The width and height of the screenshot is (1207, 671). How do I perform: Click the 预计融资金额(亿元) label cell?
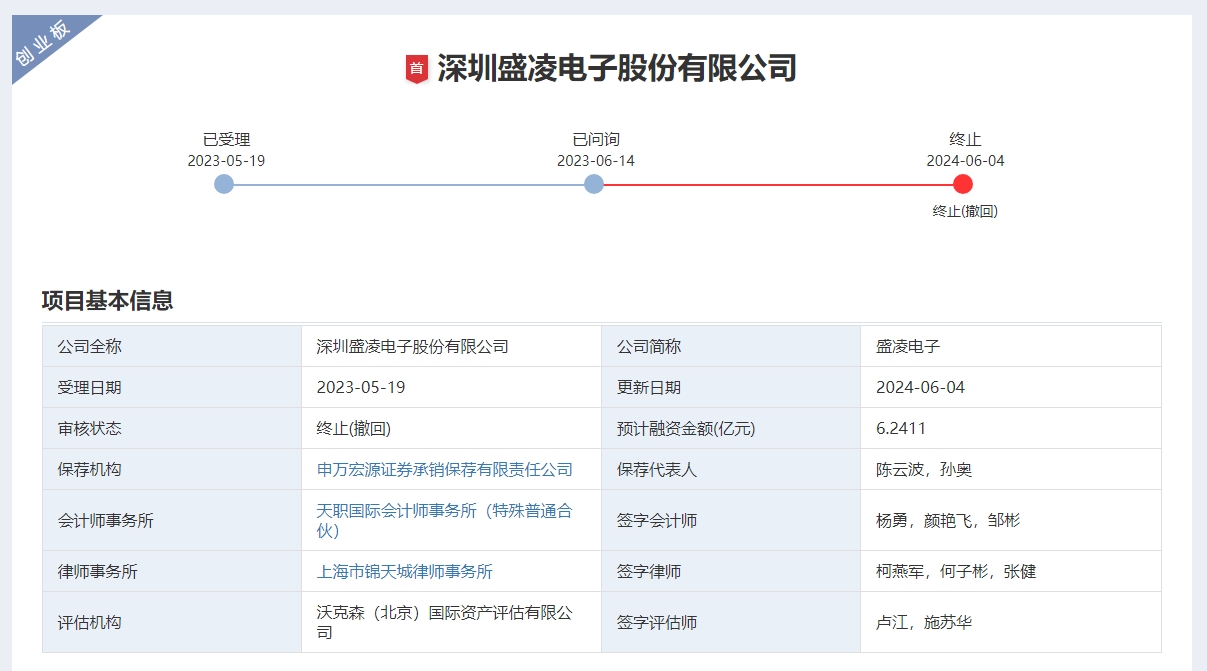click(731, 429)
